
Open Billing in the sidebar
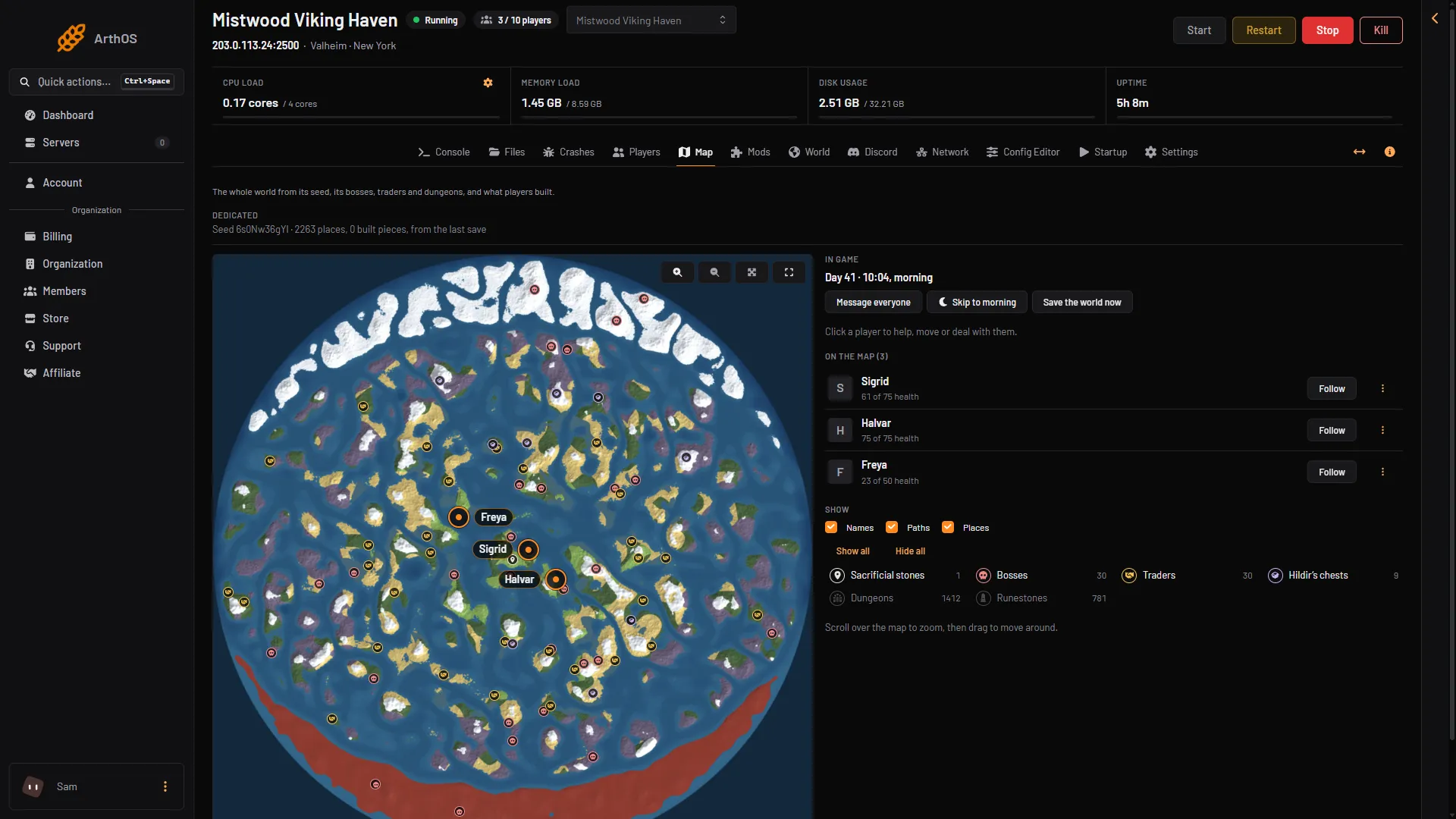pos(96,237)
